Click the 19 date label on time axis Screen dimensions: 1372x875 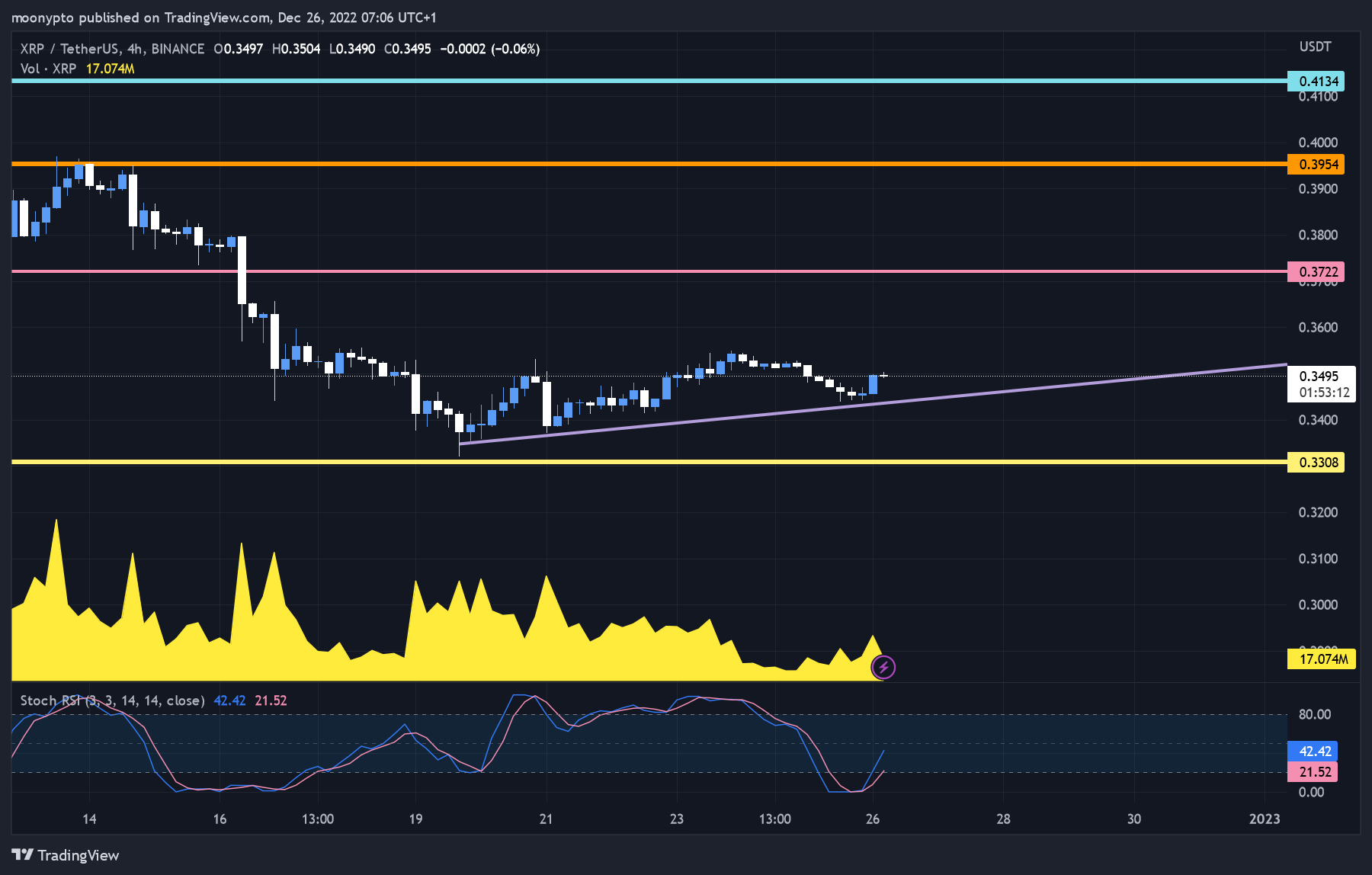click(x=415, y=819)
